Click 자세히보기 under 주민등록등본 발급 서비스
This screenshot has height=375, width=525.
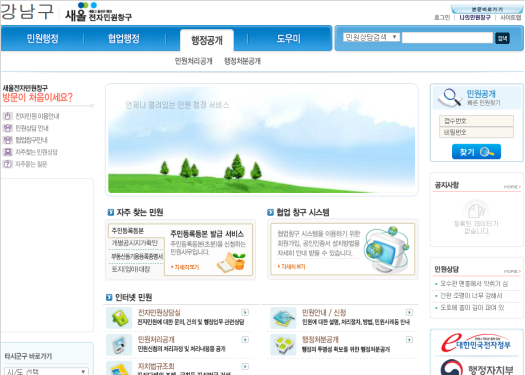coord(185,267)
